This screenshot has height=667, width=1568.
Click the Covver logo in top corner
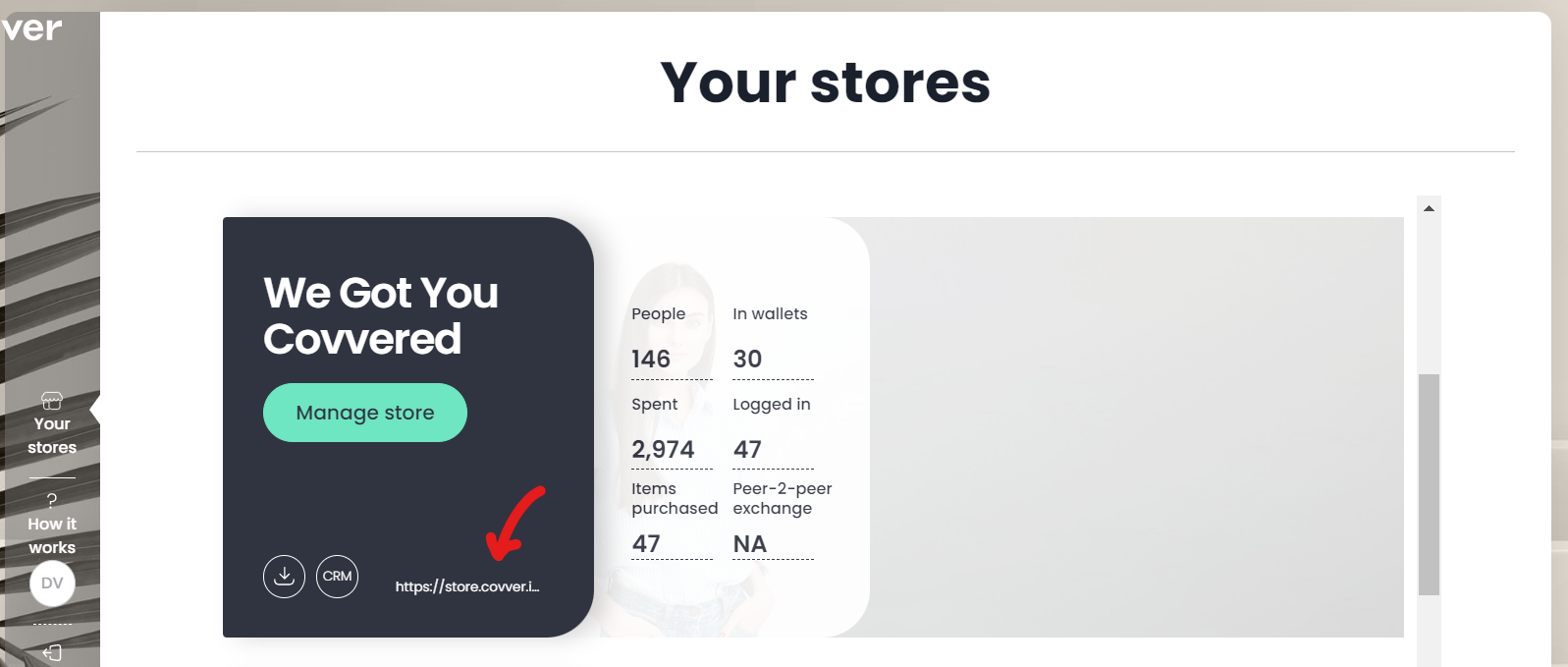click(31, 28)
